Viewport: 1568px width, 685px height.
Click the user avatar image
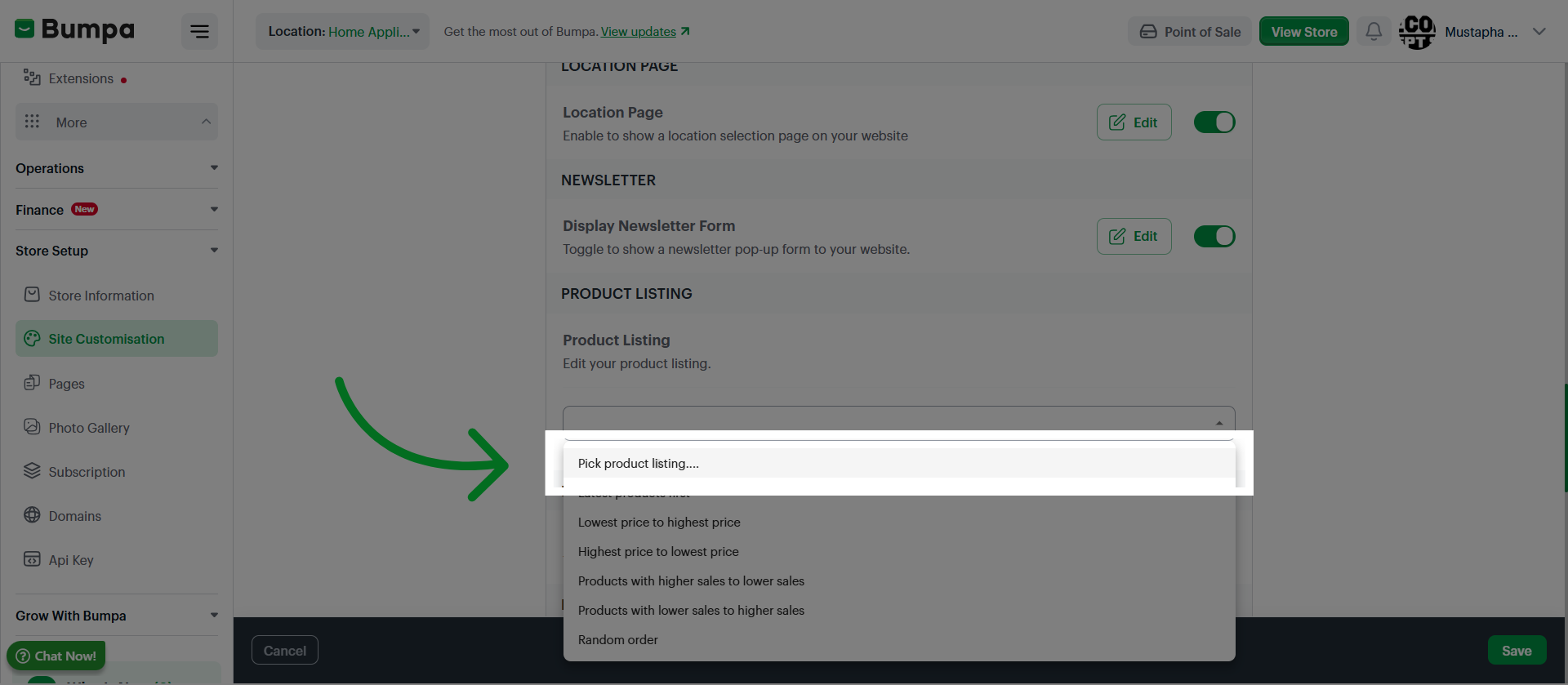1417,32
